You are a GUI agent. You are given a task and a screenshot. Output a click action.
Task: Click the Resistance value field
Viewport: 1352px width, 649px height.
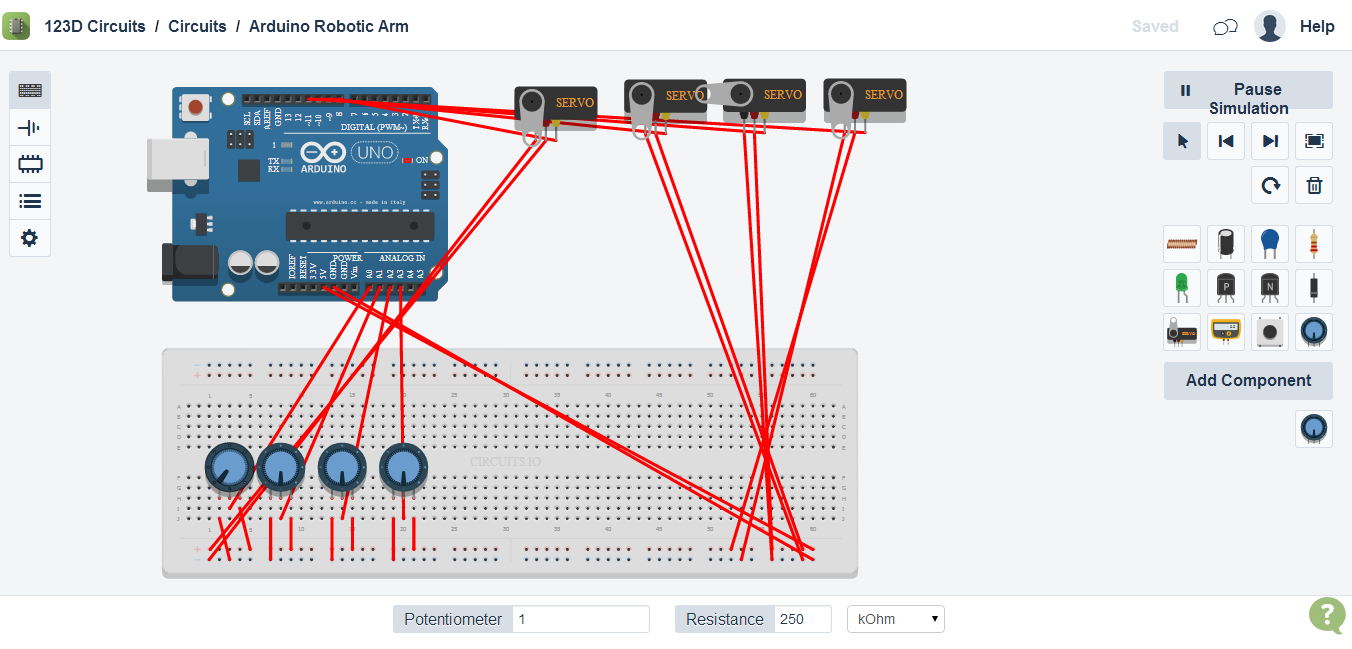coord(802,618)
